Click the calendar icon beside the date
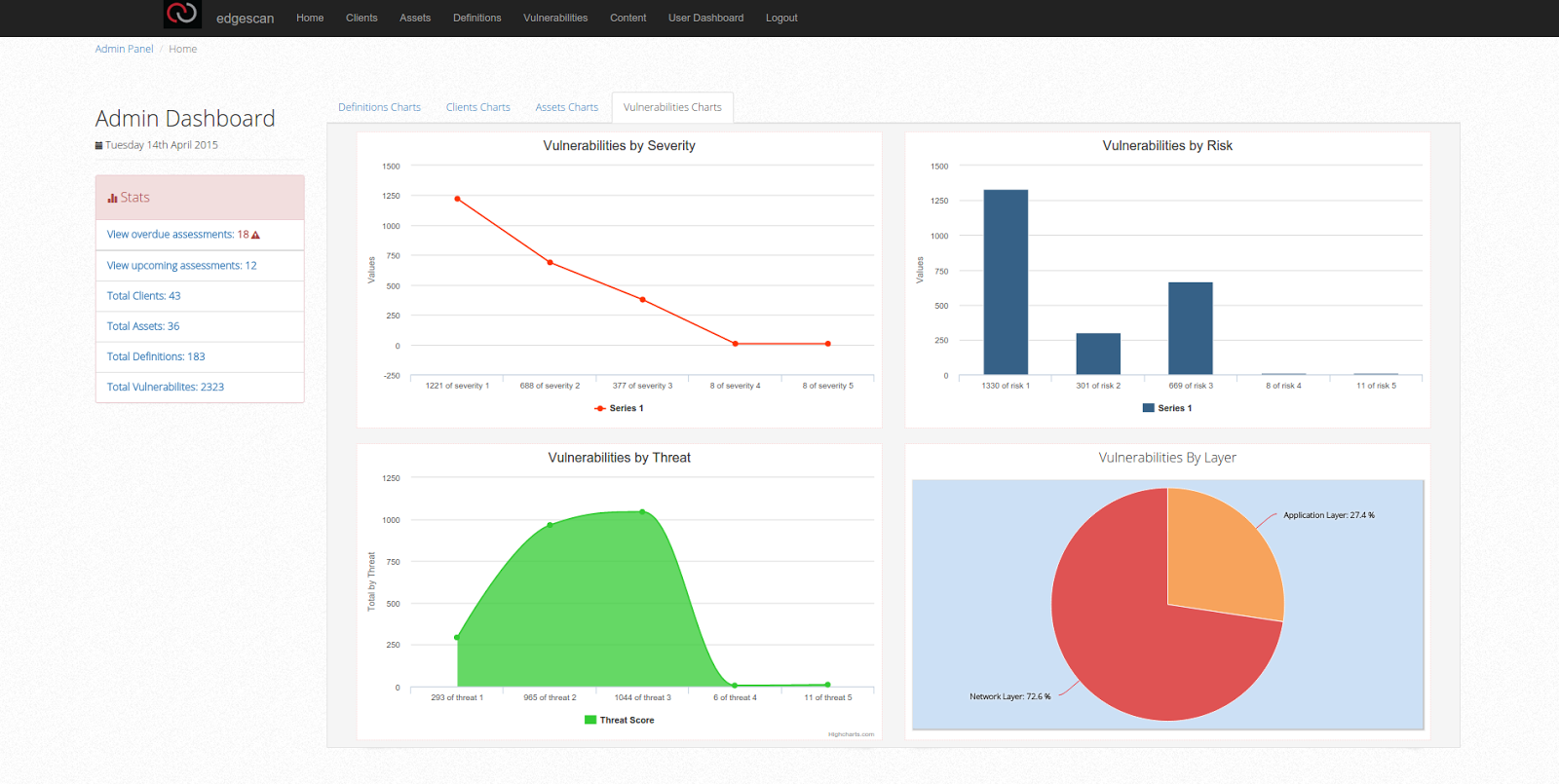 coord(98,145)
